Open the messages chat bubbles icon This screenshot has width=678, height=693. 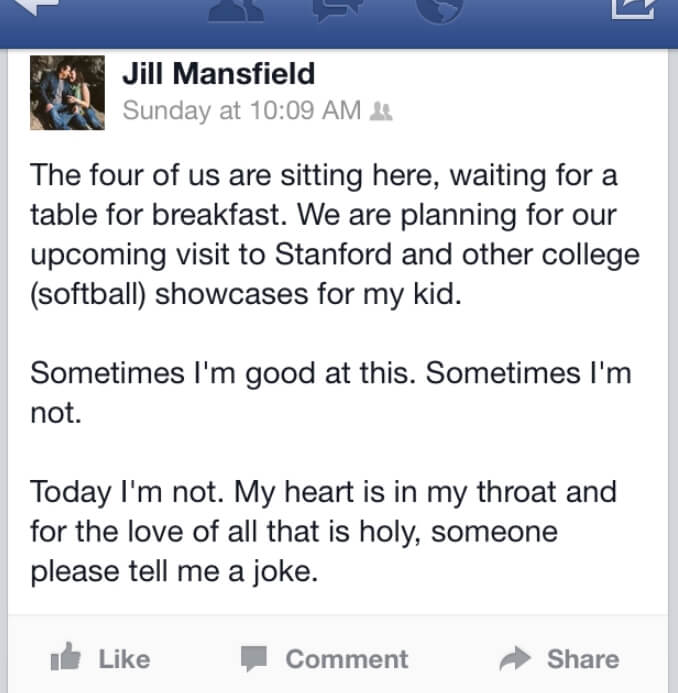[x=338, y=9]
